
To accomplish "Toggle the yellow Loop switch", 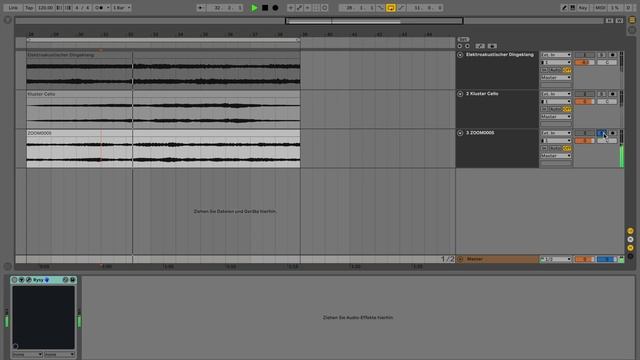I will pyautogui.click(x=391, y=8).
